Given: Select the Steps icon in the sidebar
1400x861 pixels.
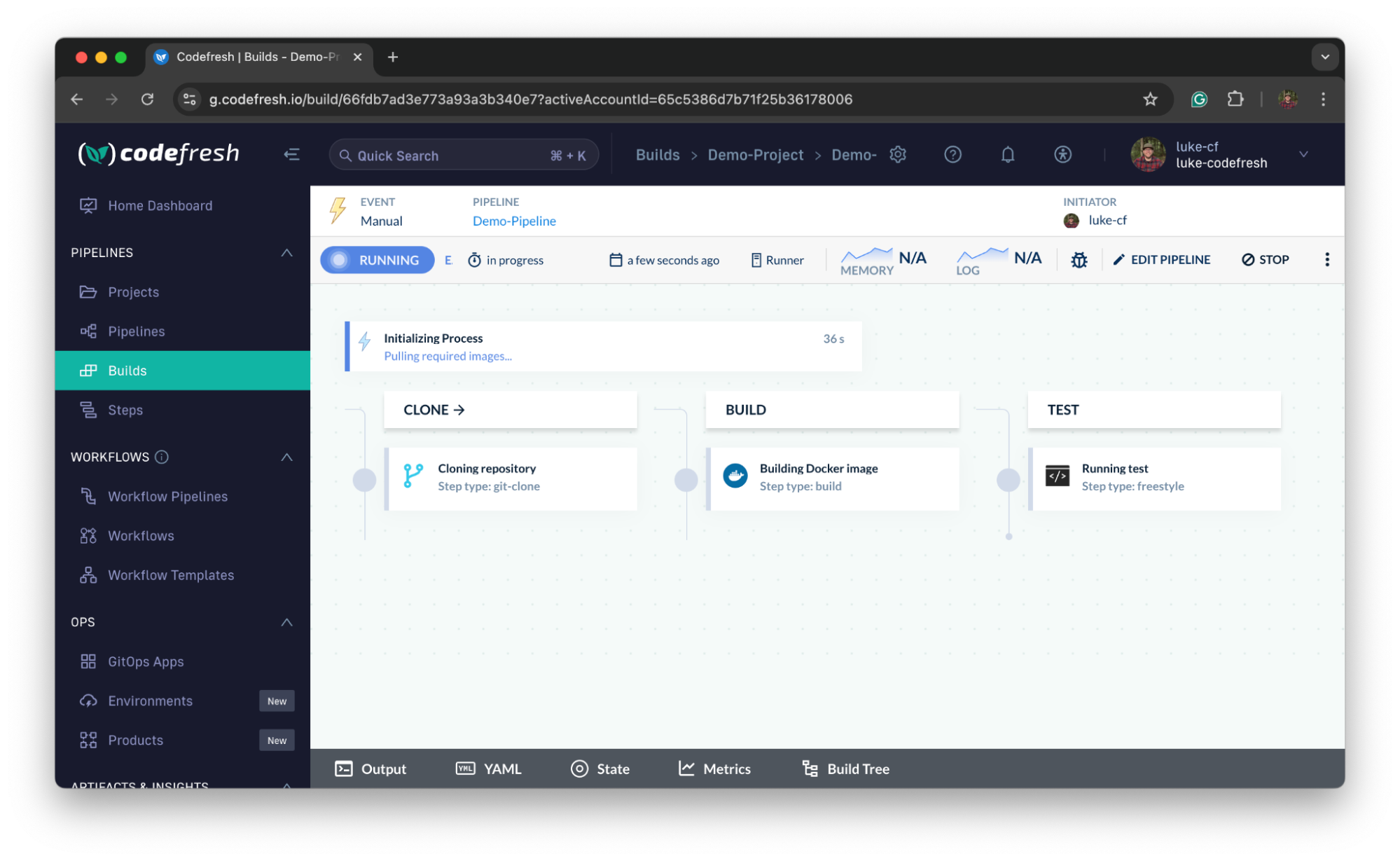Looking at the screenshot, I should coord(89,410).
